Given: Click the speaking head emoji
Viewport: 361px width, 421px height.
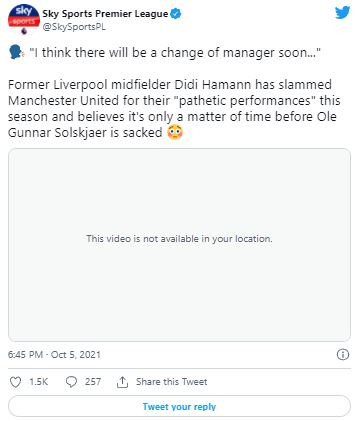Looking at the screenshot, I should point(16,53).
